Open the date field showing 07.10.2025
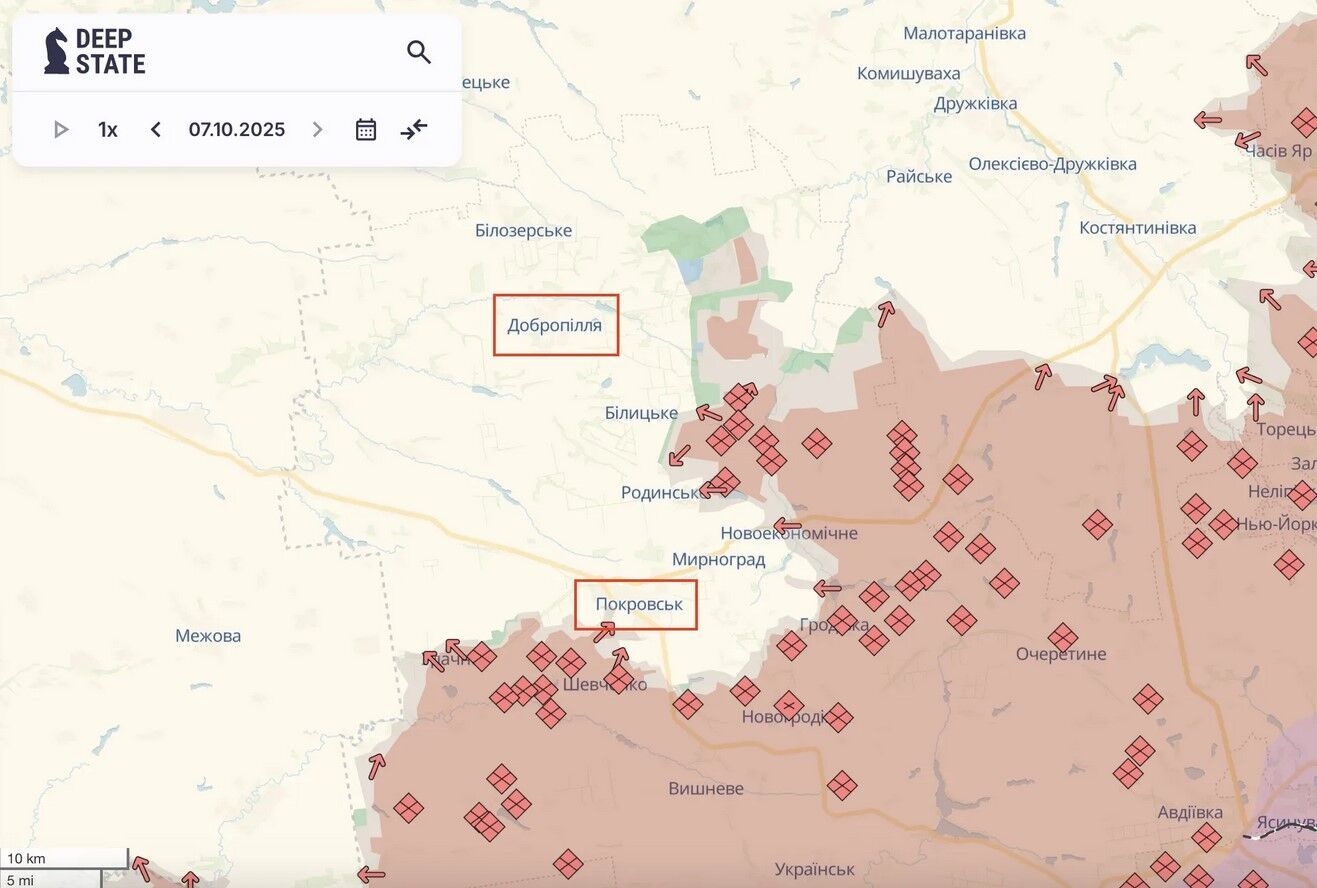The width and height of the screenshot is (1317, 888). [x=236, y=129]
